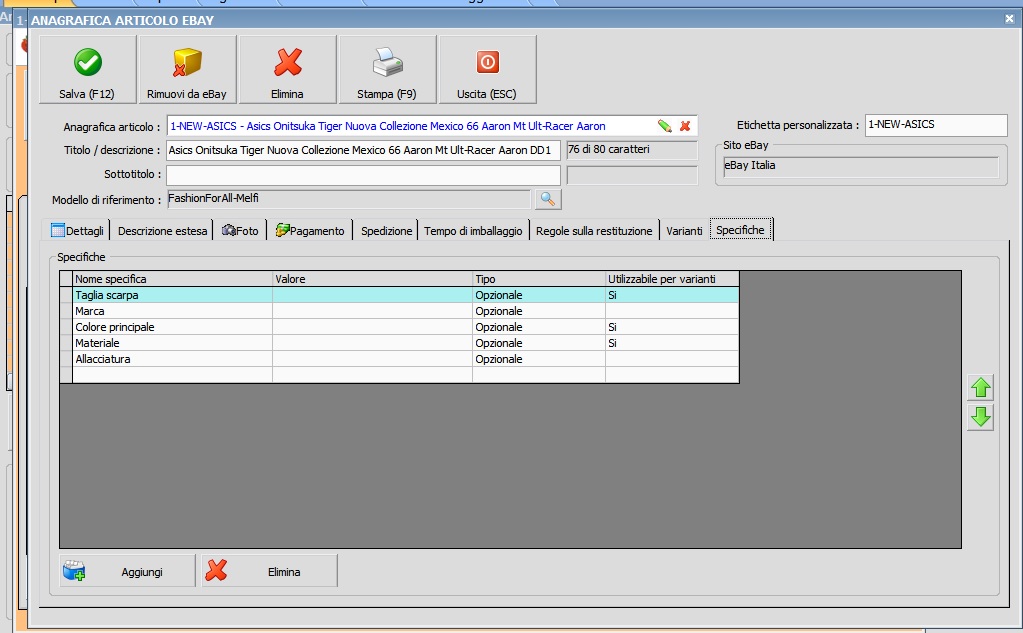Switch to the Dettagli tab
This screenshot has width=1023, height=633.
pyautogui.click(x=76, y=230)
